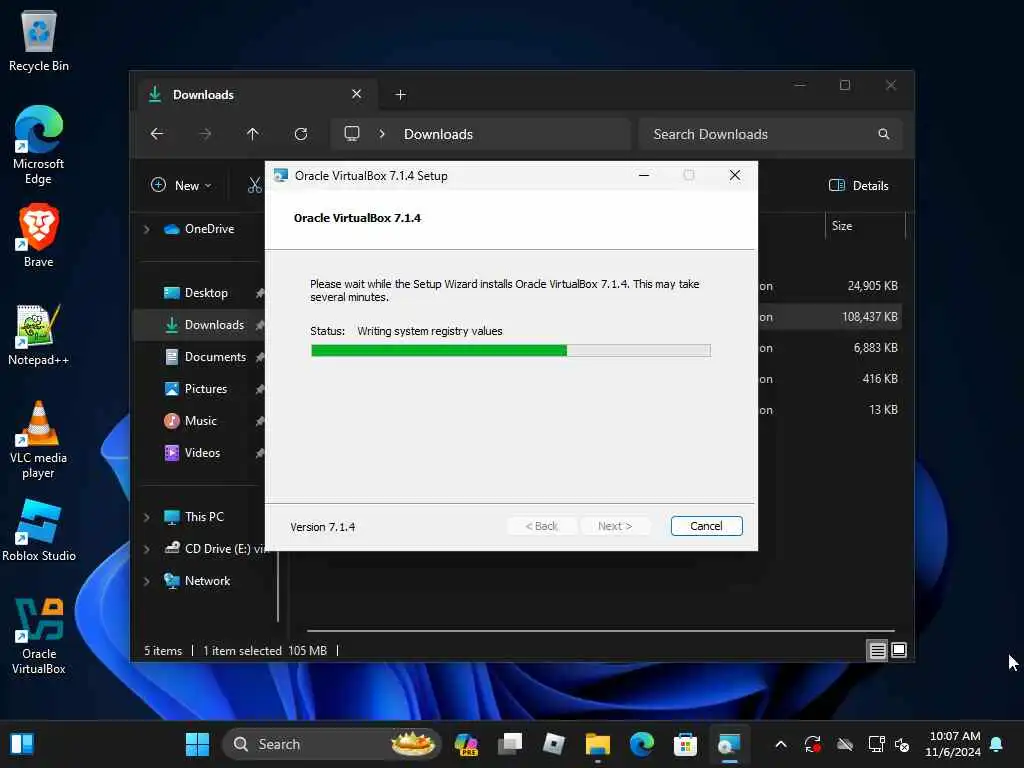Click the forward arrow in File Explorer
Screen dimensions: 1024x768
coord(205,134)
